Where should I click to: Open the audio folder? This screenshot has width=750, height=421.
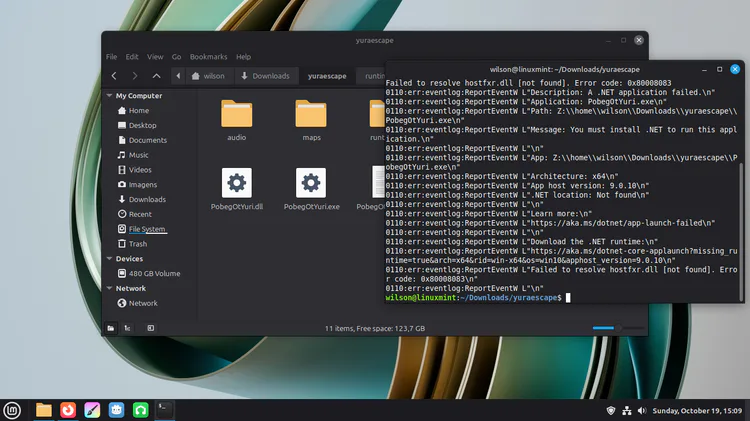point(237,120)
